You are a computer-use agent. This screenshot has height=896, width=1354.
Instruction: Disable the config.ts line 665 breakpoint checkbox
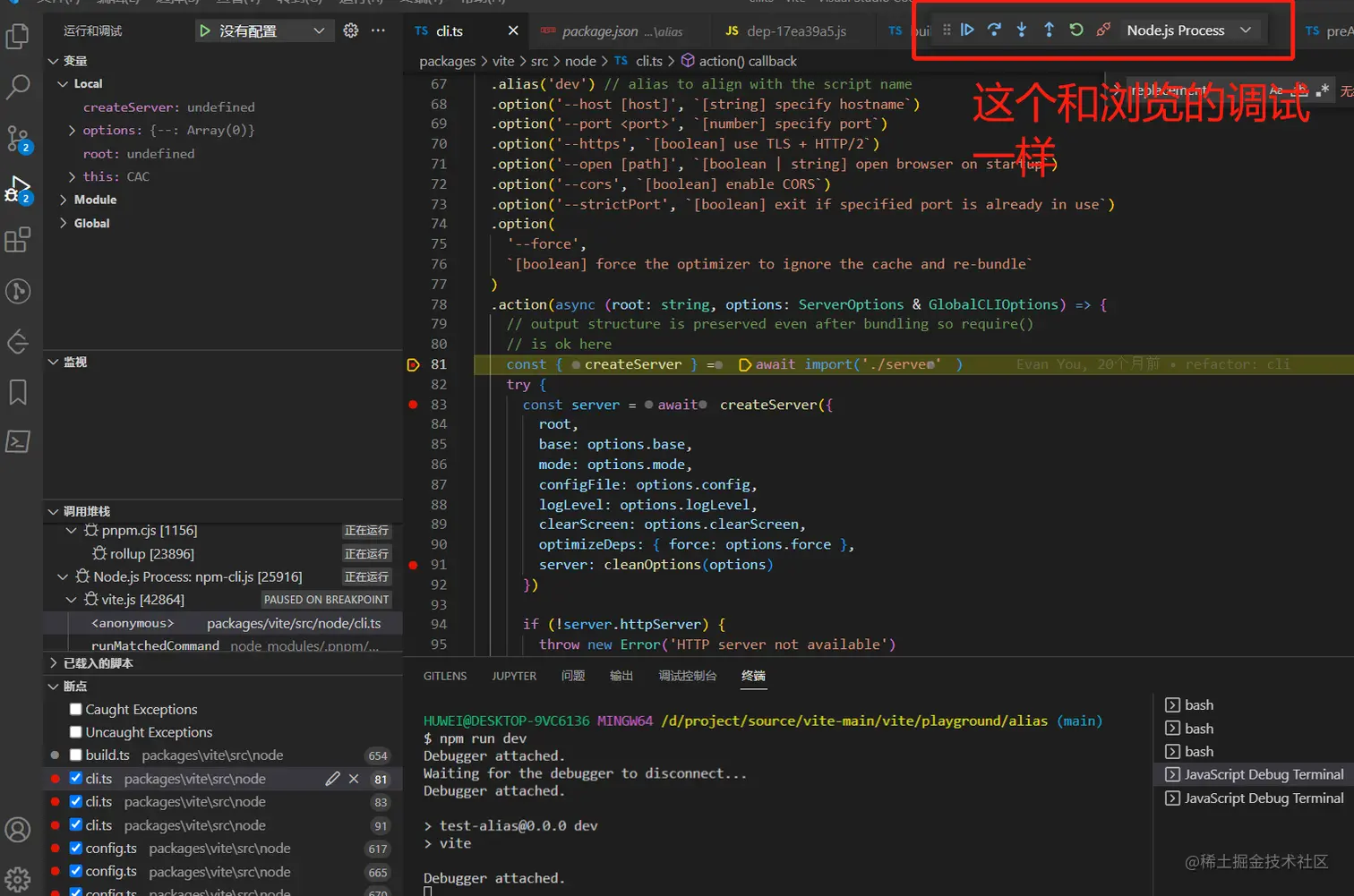tap(76, 872)
